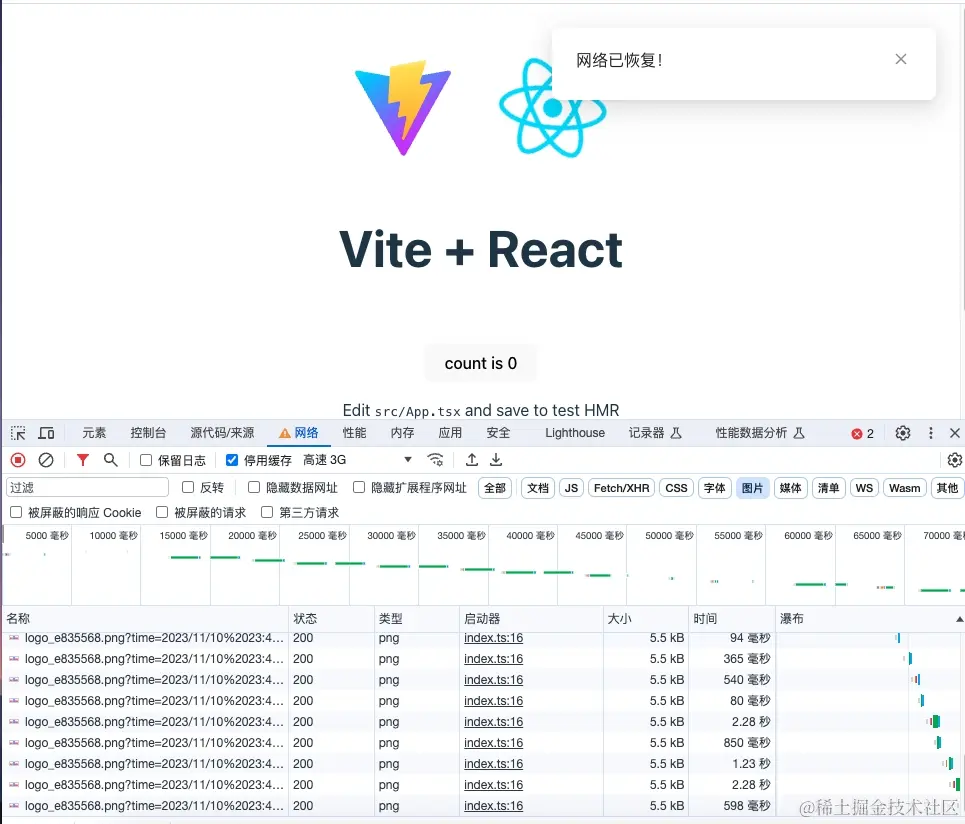Open Lighthouse tab
The width and height of the screenshot is (965, 824).
575,433
